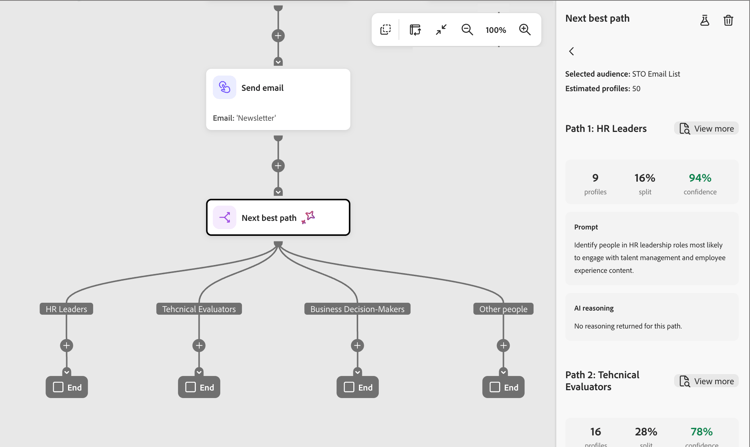
Task: Click the 16% split value
Action: [x=645, y=178]
